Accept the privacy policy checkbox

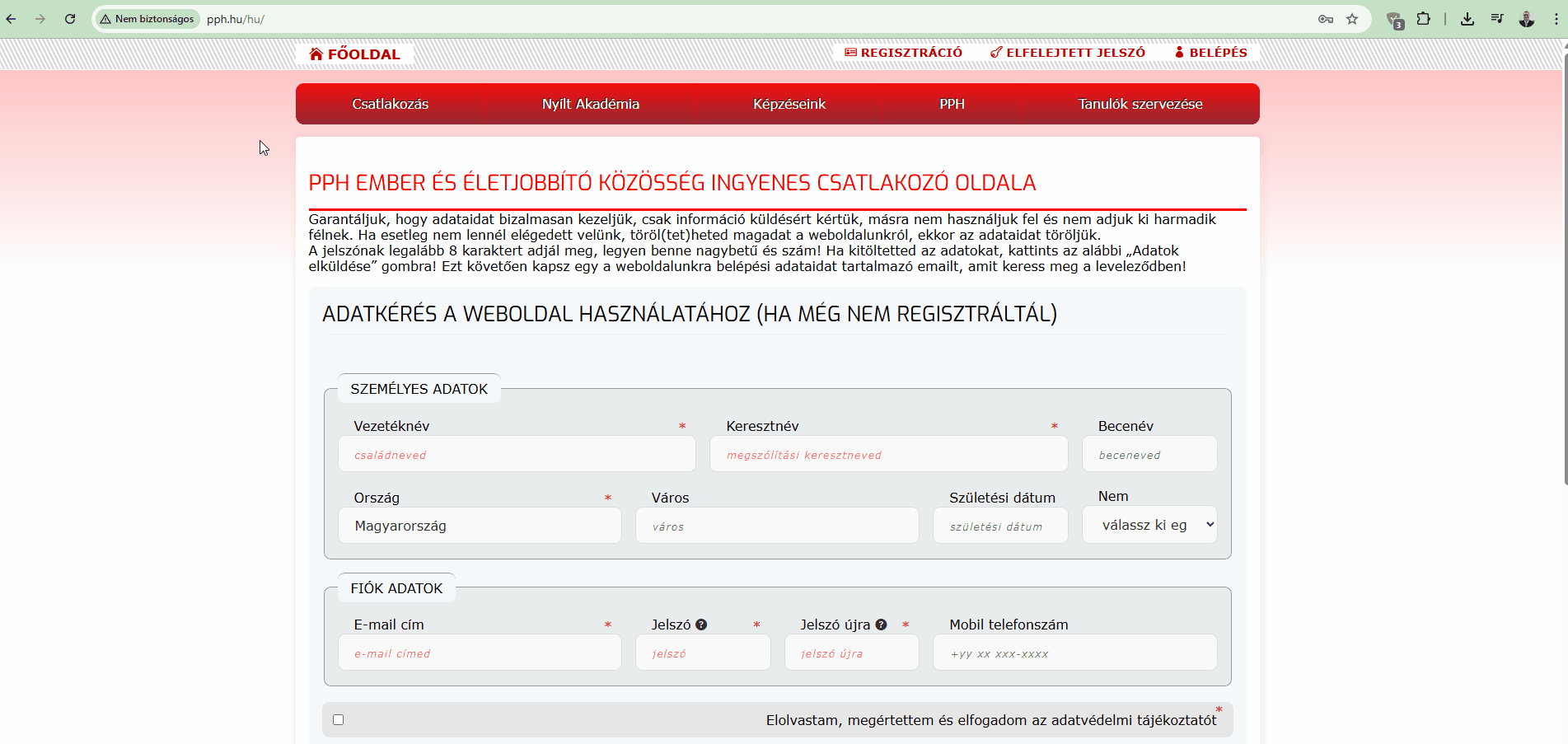[338, 719]
